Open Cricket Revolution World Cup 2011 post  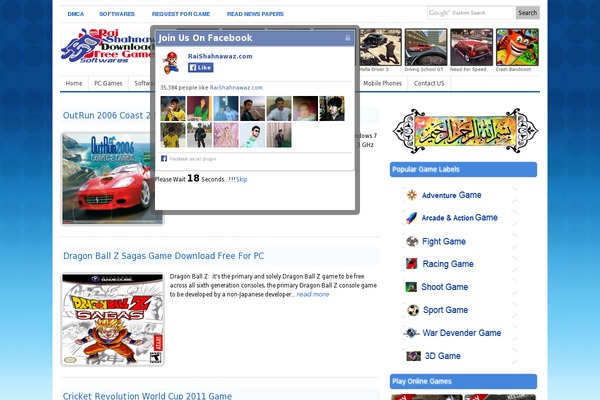click(x=147, y=396)
